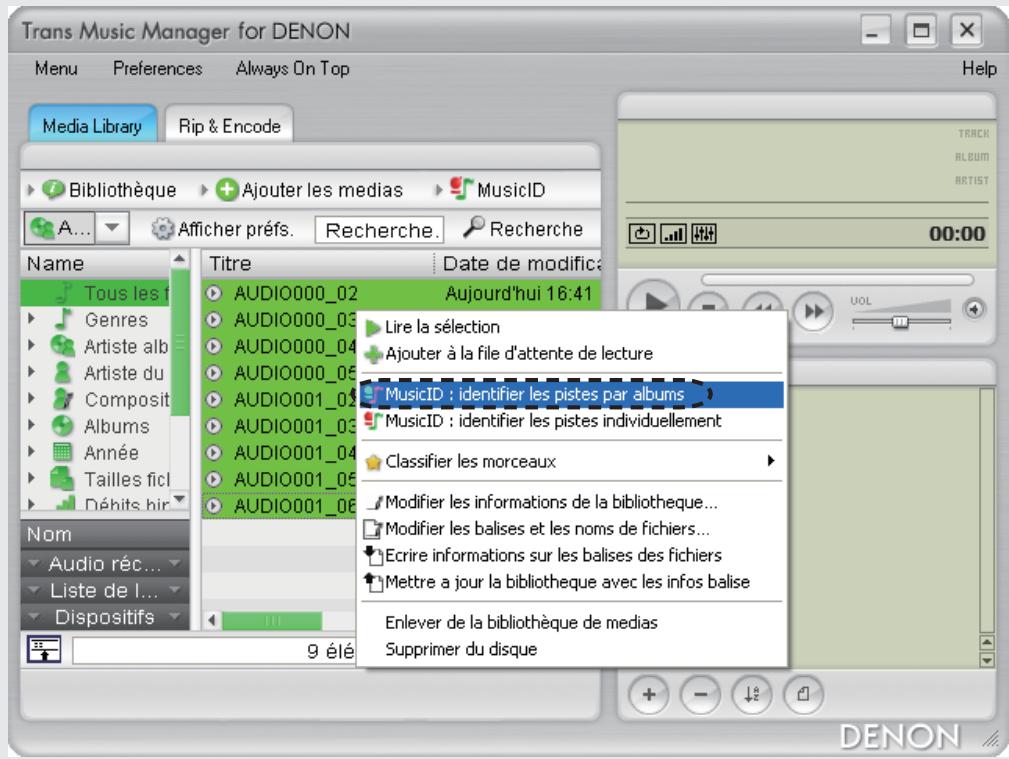Viewport: 1009px width, 759px height.
Task: Toggle the repeat mode icon
Action: point(642,233)
